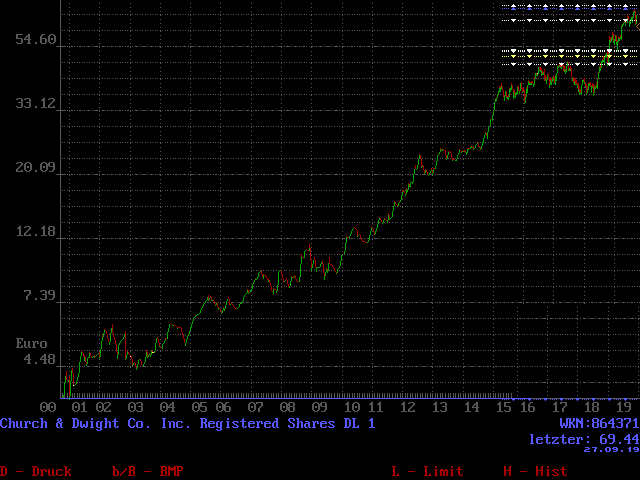Click the 12.18 price axis label
Image resolution: width=640 pixels, height=480 pixels.
(36, 232)
